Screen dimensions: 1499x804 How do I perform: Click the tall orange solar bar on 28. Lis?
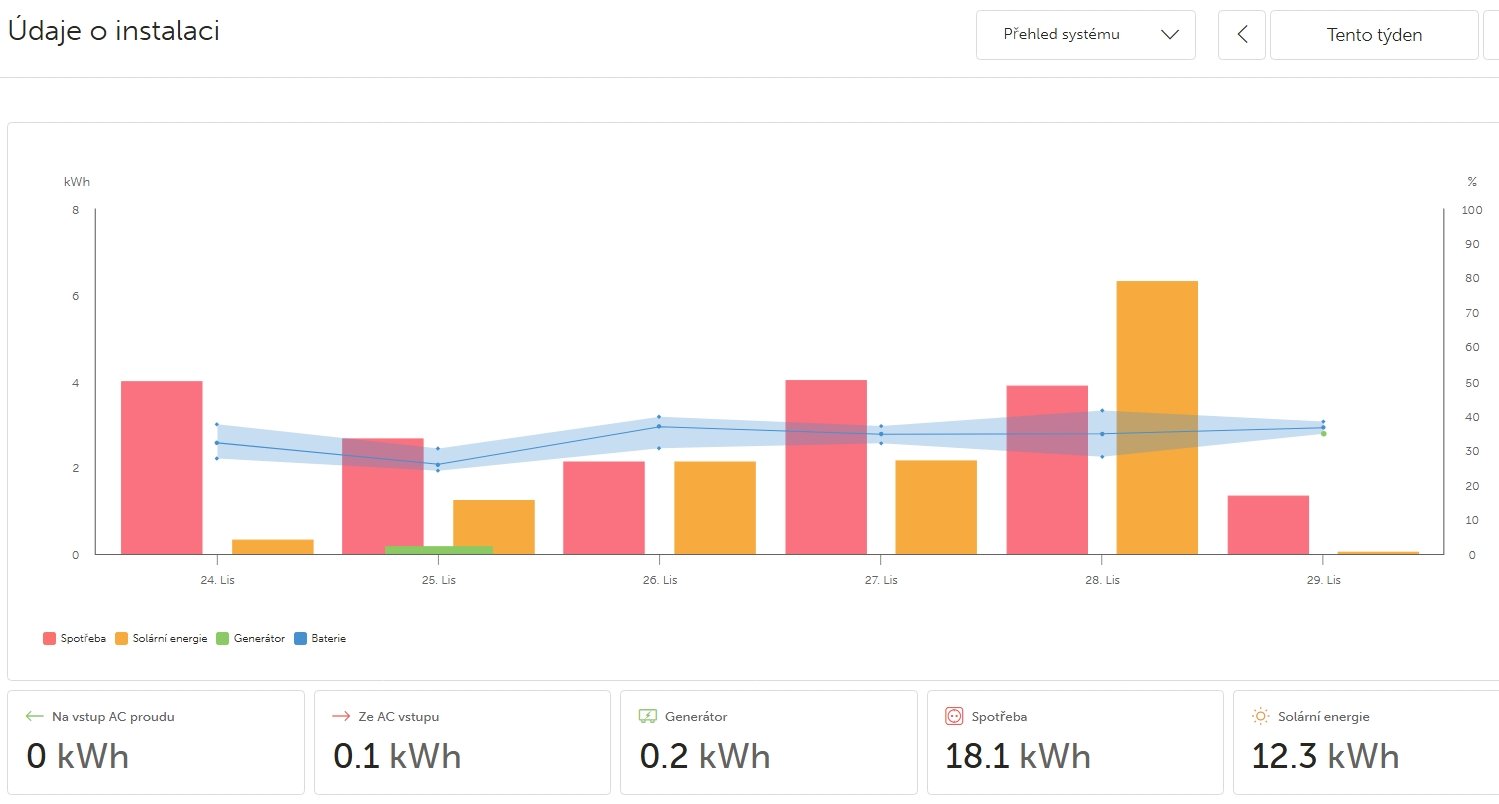pos(1157,418)
